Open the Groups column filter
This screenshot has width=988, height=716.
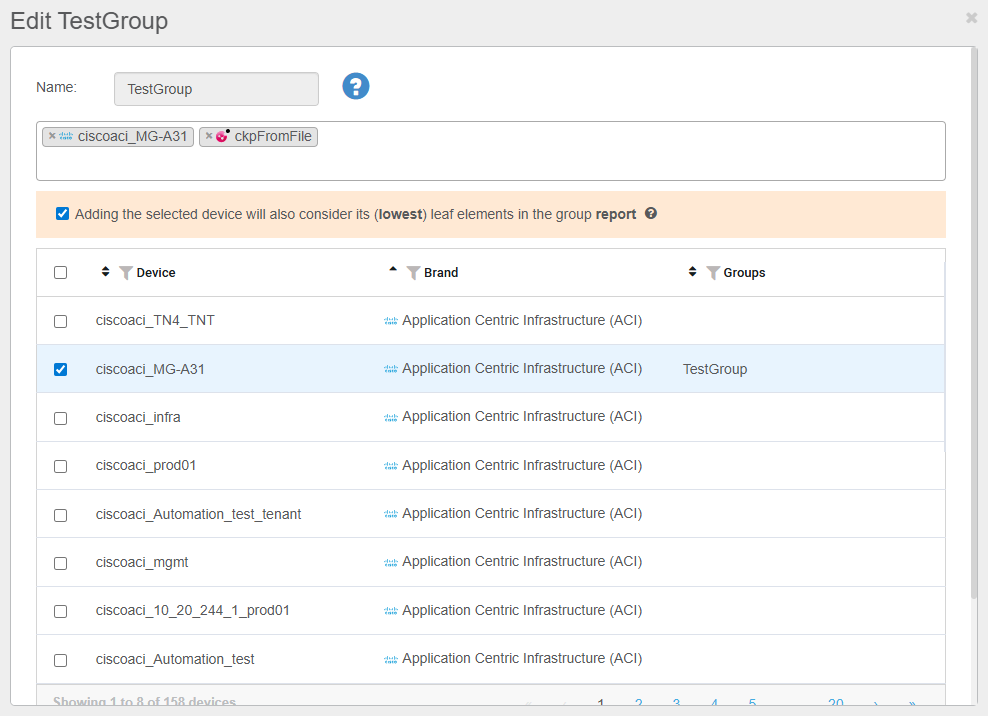pos(713,272)
